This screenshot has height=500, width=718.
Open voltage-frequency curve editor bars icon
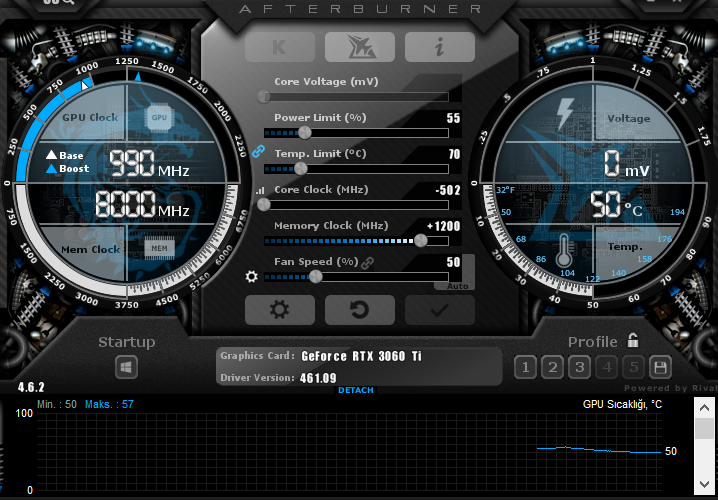point(261,190)
